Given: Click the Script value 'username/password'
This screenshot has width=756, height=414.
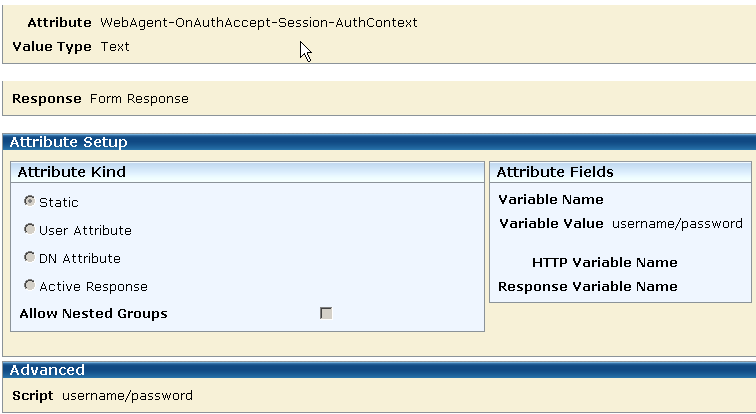Looking at the screenshot, I should (x=127, y=395).
